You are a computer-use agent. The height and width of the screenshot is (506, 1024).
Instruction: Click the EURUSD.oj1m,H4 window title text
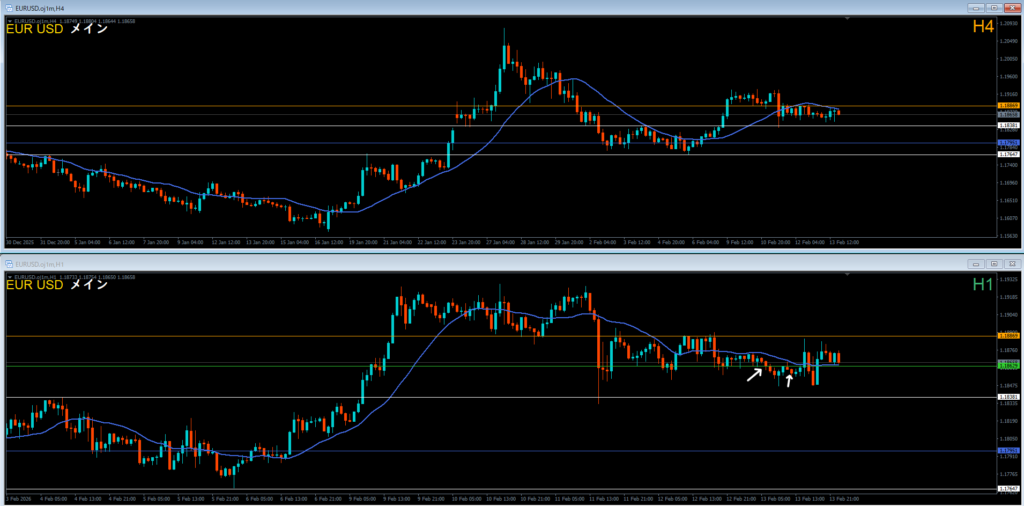click(x=38, y=8)
